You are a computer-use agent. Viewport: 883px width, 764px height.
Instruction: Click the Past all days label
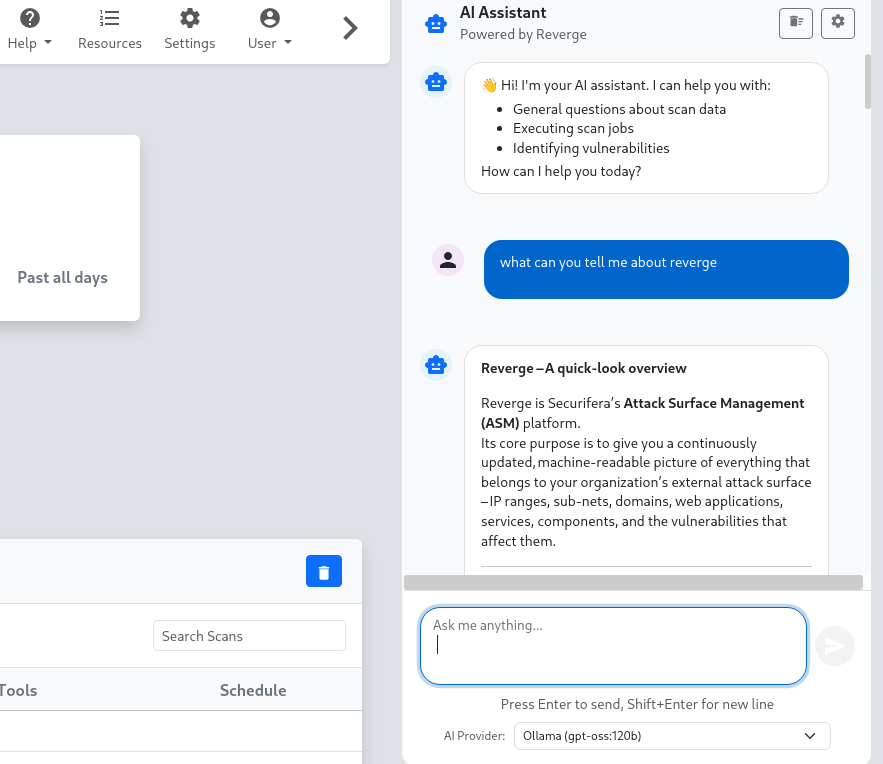62,277
